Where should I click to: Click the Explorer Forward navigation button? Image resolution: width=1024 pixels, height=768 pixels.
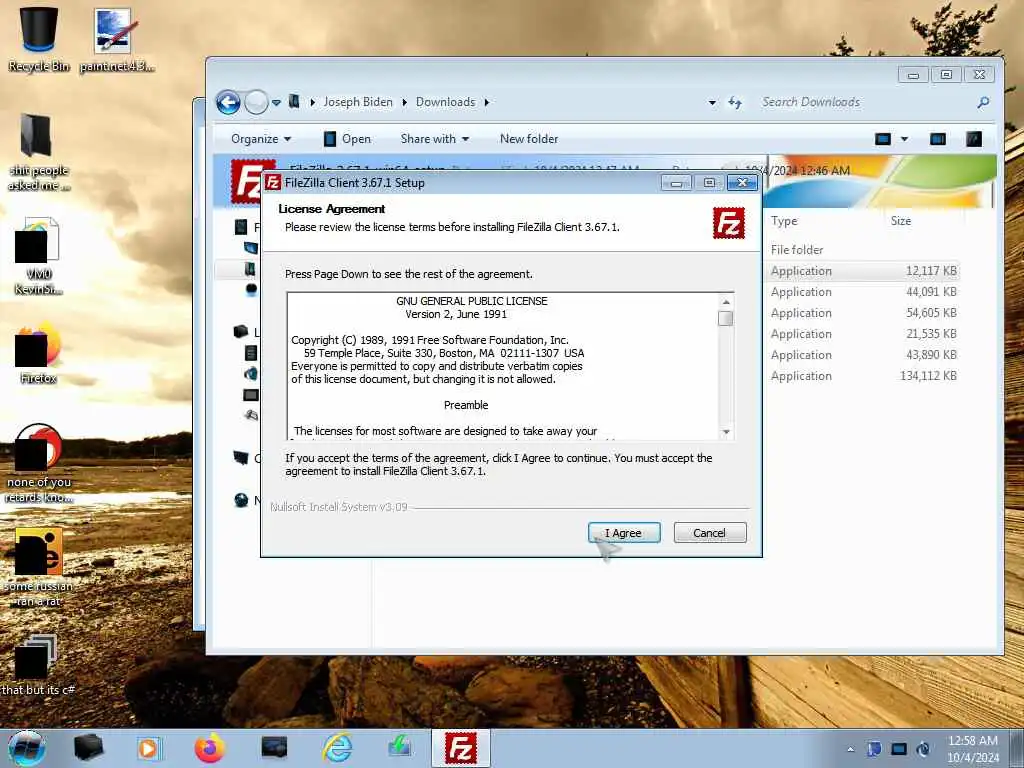256,103
